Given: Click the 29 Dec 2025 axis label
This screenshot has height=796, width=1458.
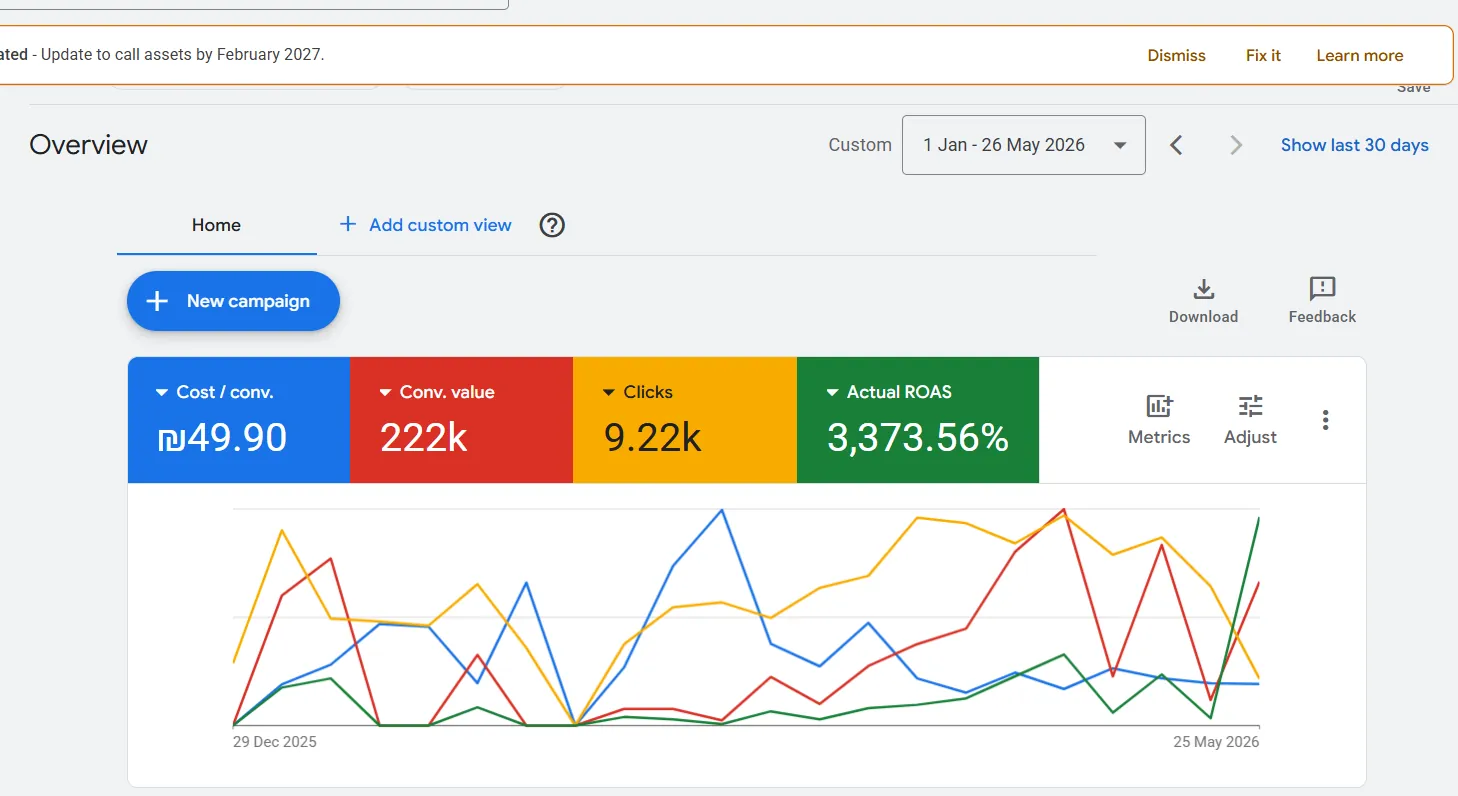Looking at the screenshot, I should [275, 742].
